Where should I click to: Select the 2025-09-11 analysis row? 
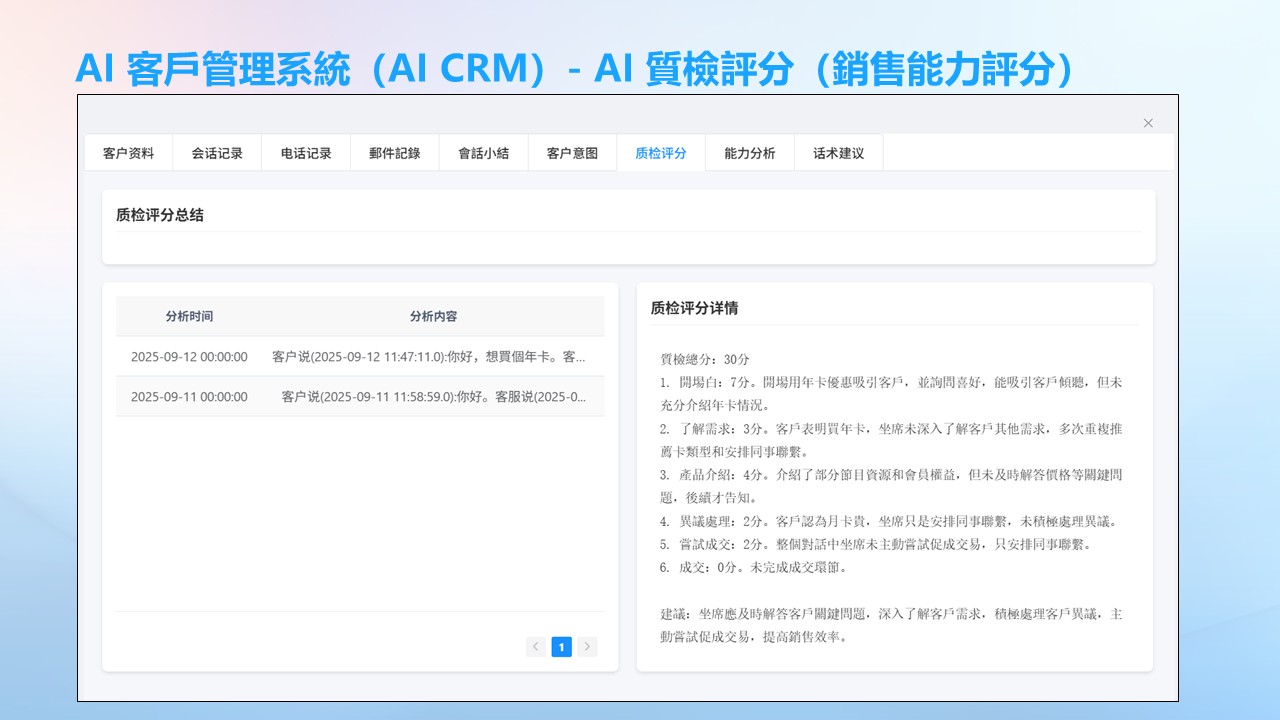click(x=360, y=396)
